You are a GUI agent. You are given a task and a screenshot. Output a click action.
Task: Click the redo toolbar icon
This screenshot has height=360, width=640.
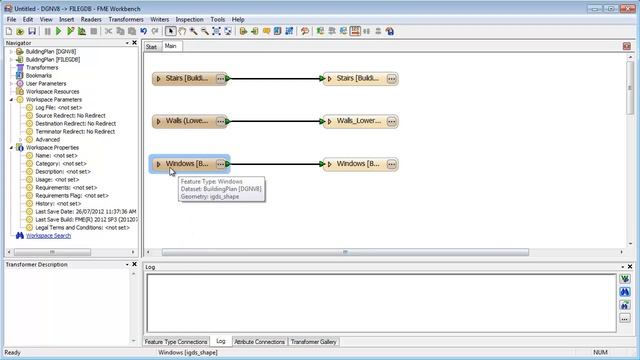coord(155,31)
